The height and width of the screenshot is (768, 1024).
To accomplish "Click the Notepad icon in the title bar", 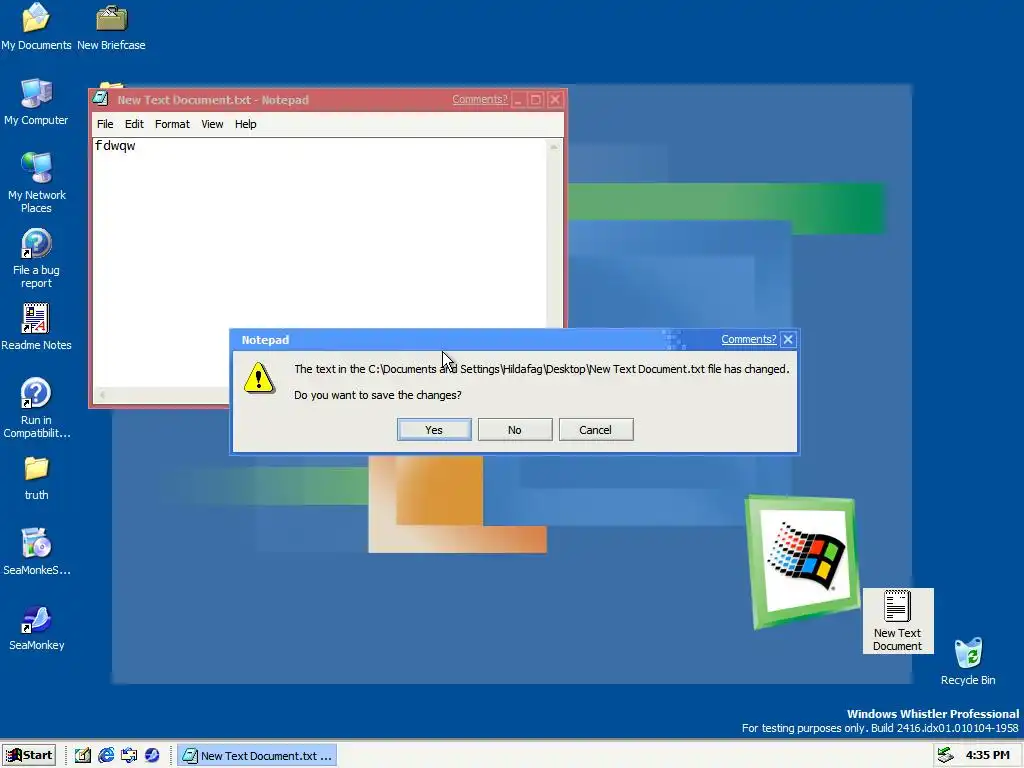I will coord(101,99).
